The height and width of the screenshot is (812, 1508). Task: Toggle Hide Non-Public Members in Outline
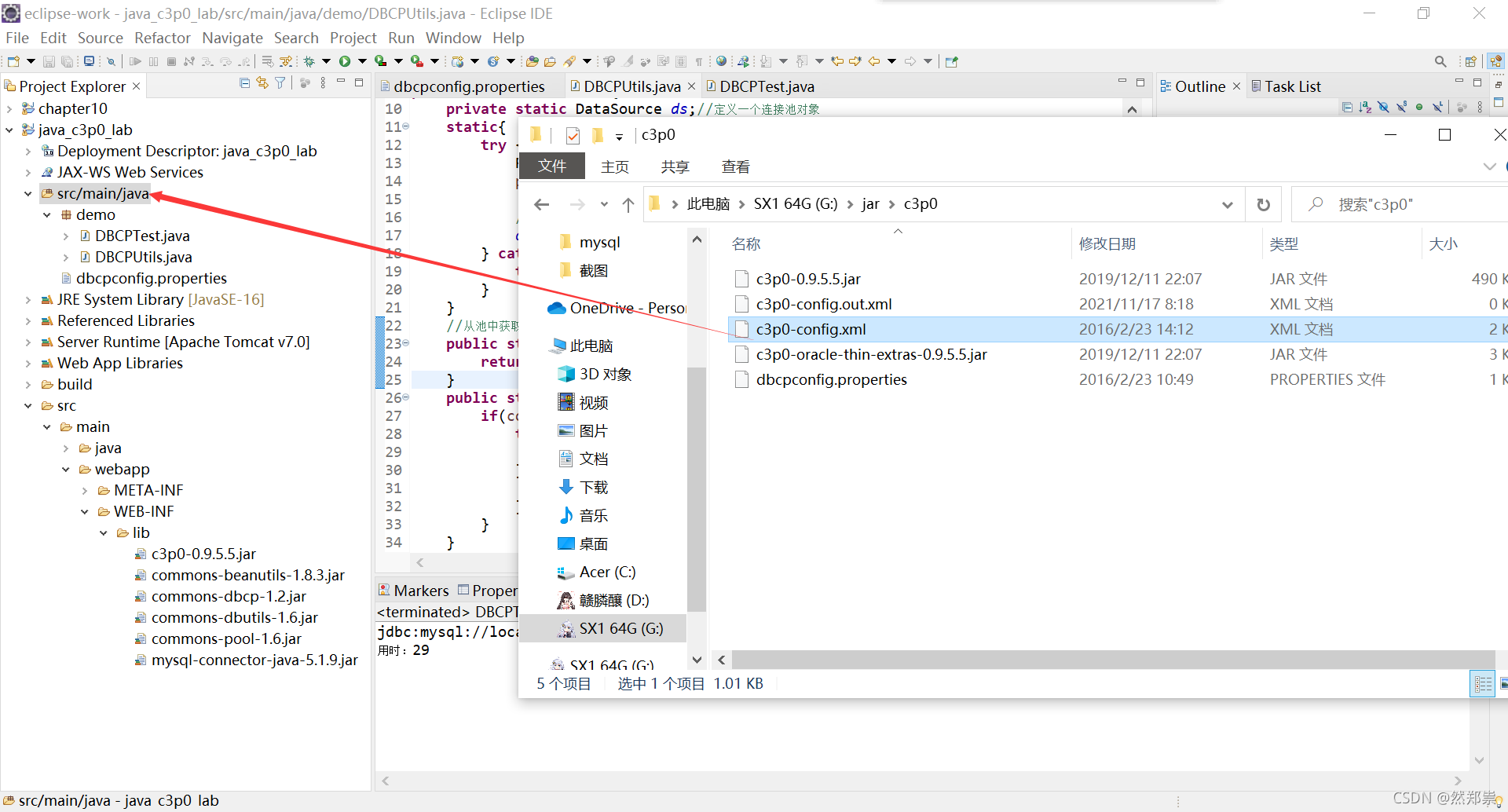[1419, 107]
